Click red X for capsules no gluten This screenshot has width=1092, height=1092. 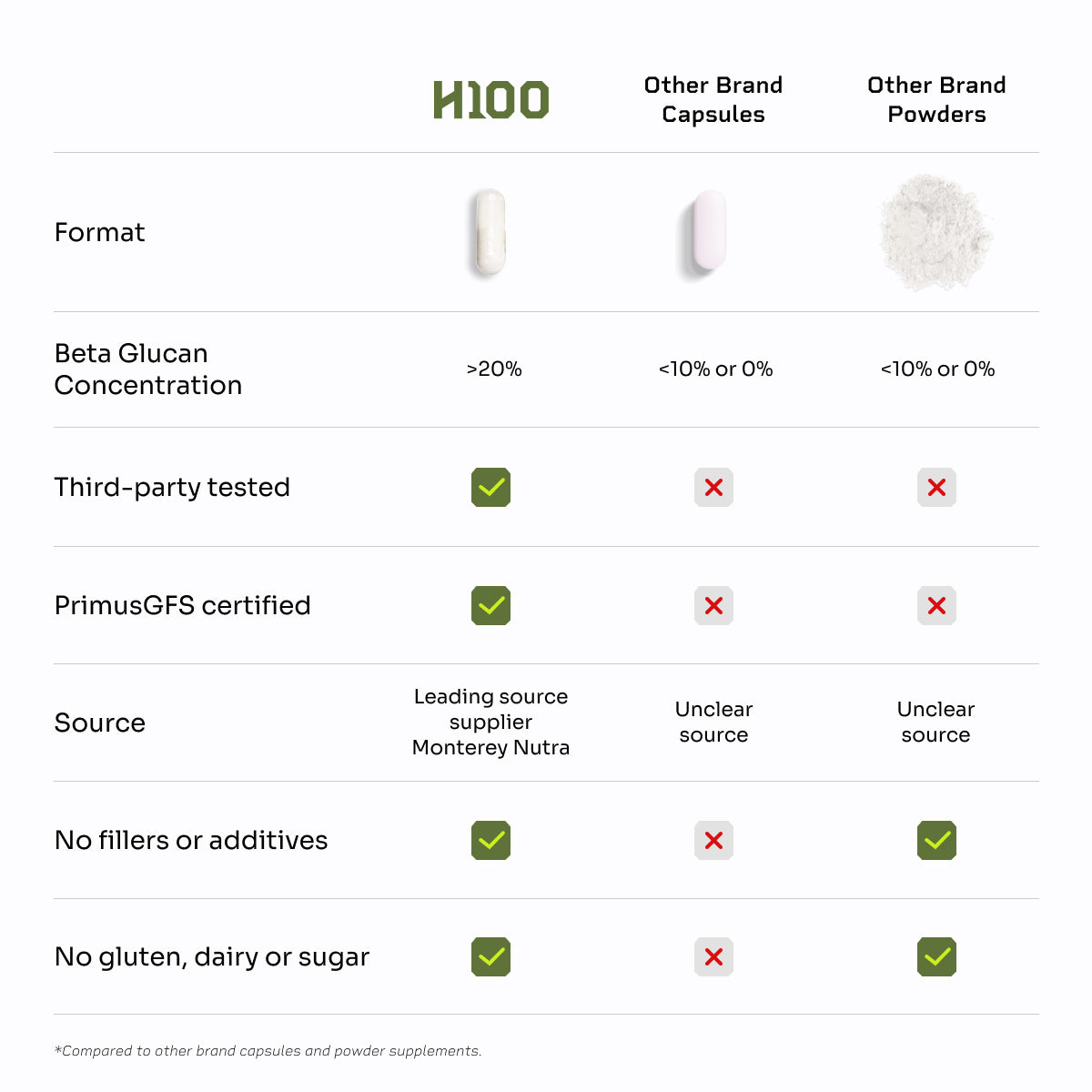point(713,956)
